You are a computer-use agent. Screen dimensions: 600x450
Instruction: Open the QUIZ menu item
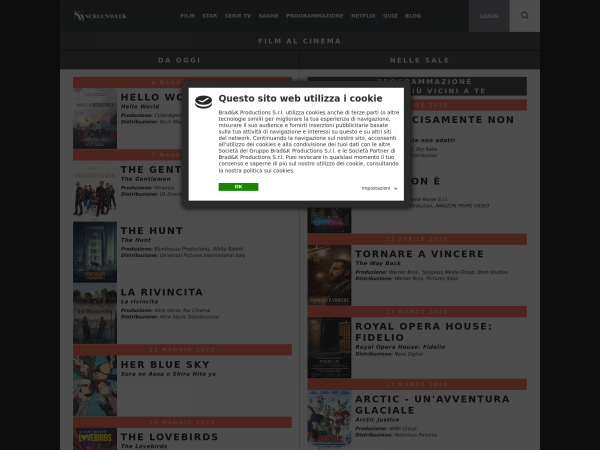tap(390, 16)
